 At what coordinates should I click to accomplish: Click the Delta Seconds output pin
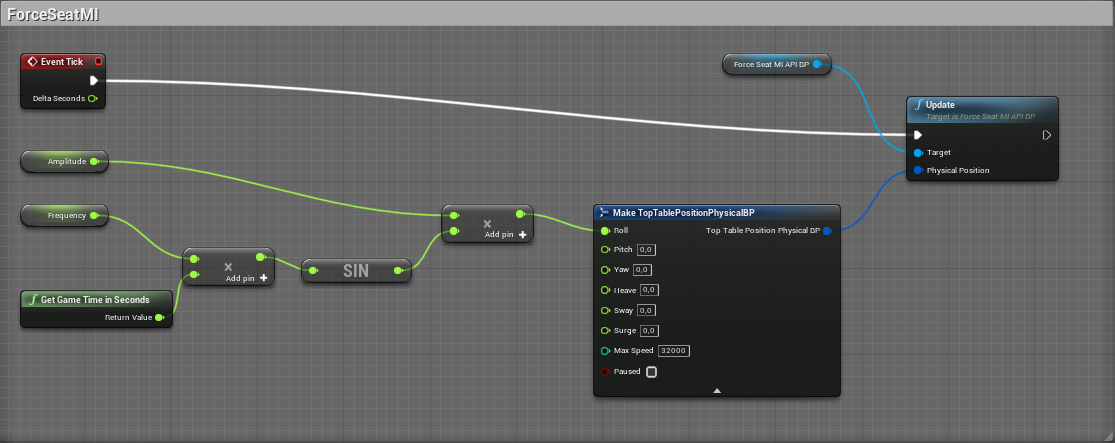(92, 98)
